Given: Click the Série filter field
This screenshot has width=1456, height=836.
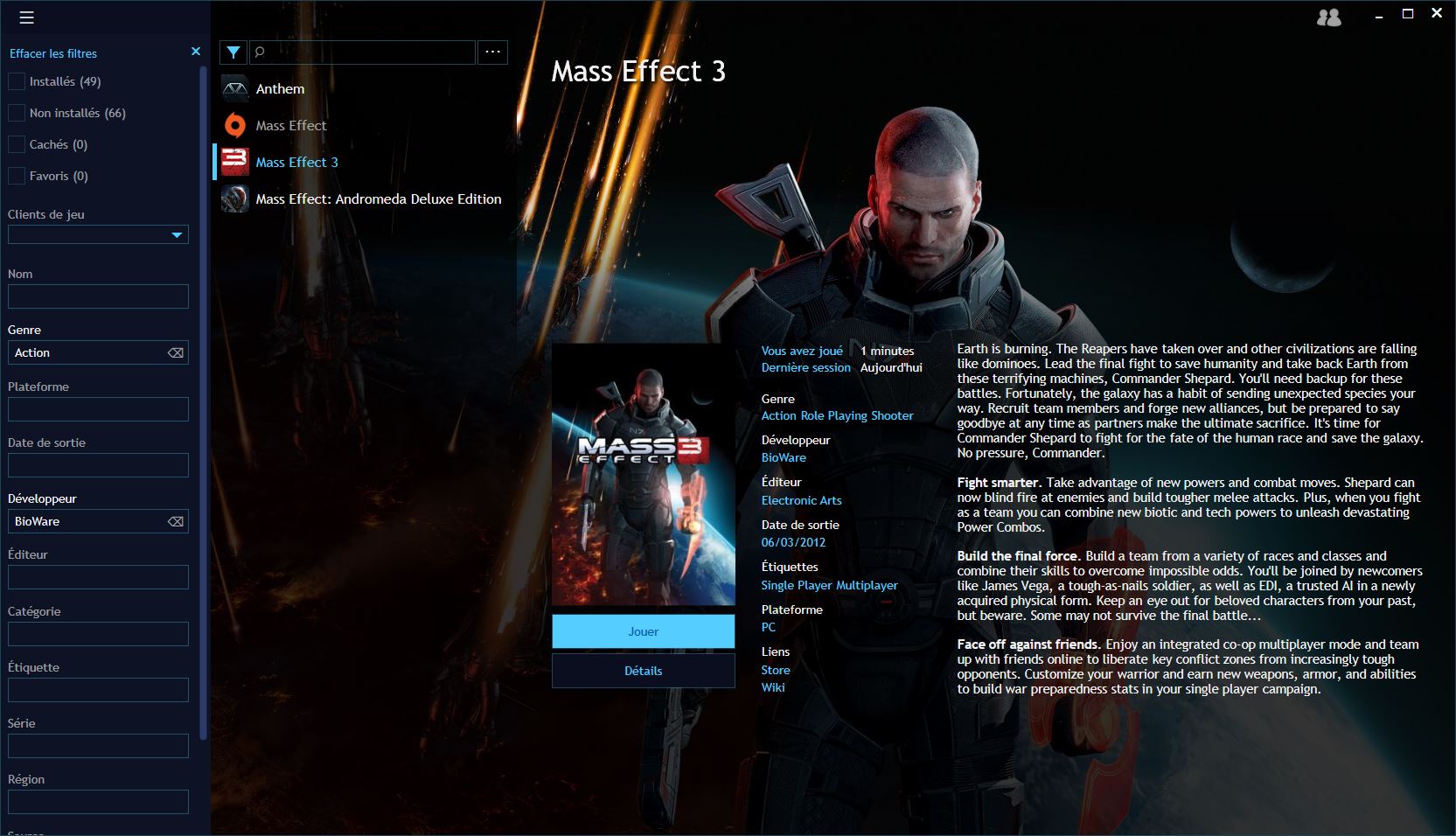Looking at the screenshot, I should coord(98,746).
